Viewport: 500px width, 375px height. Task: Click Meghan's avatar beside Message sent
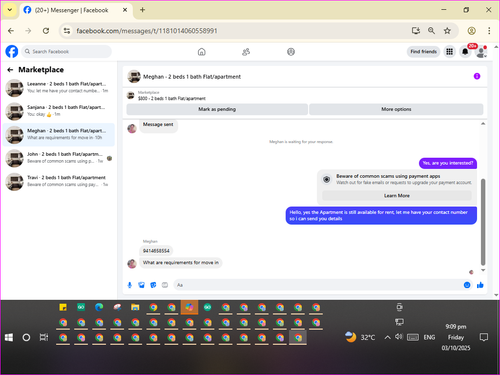tap(132, 128)
